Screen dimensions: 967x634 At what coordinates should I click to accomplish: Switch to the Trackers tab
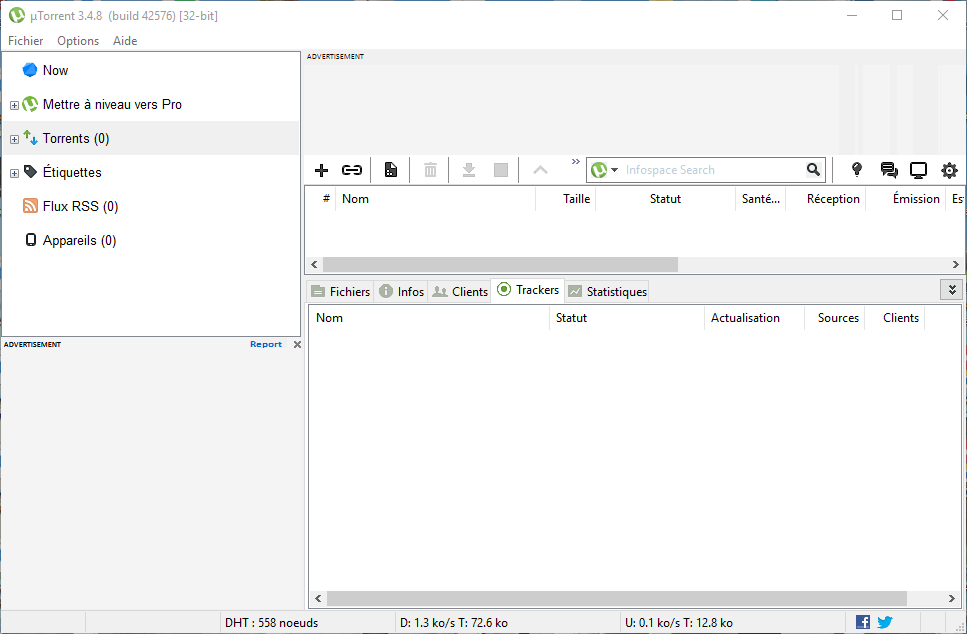(528, 290)
